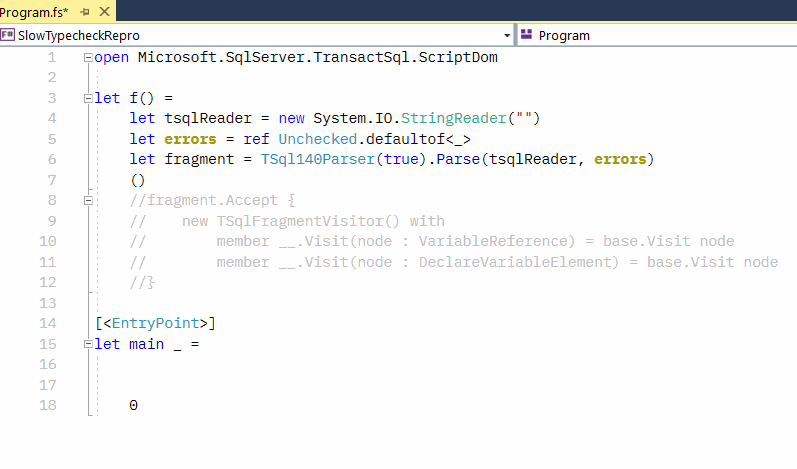Click the 'main' function name on line 15
Screen dimensions: 797x469
[146, 345]
